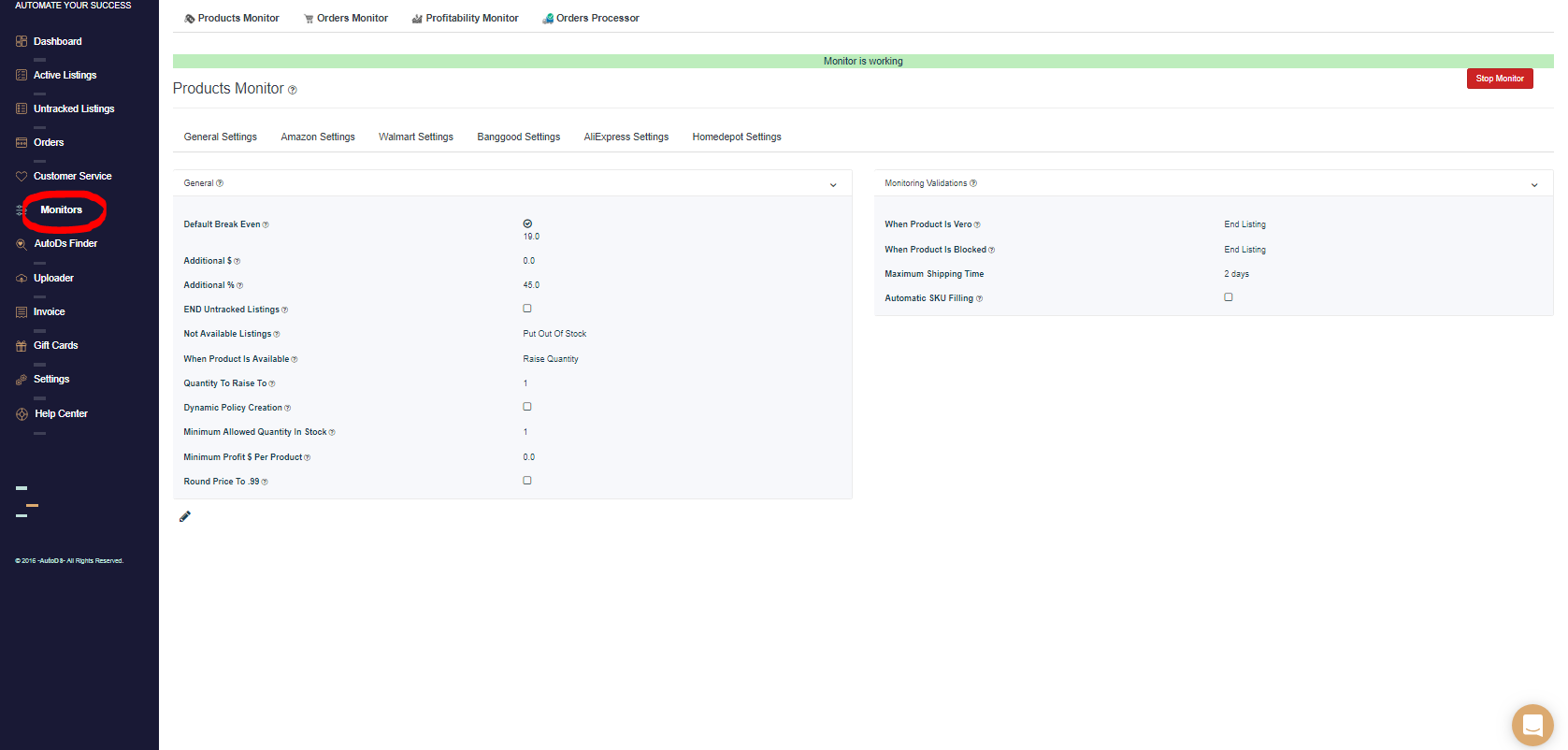Open Gift Cards sidebar entry
Screen dimensions: 1568x750
point(55,345)
